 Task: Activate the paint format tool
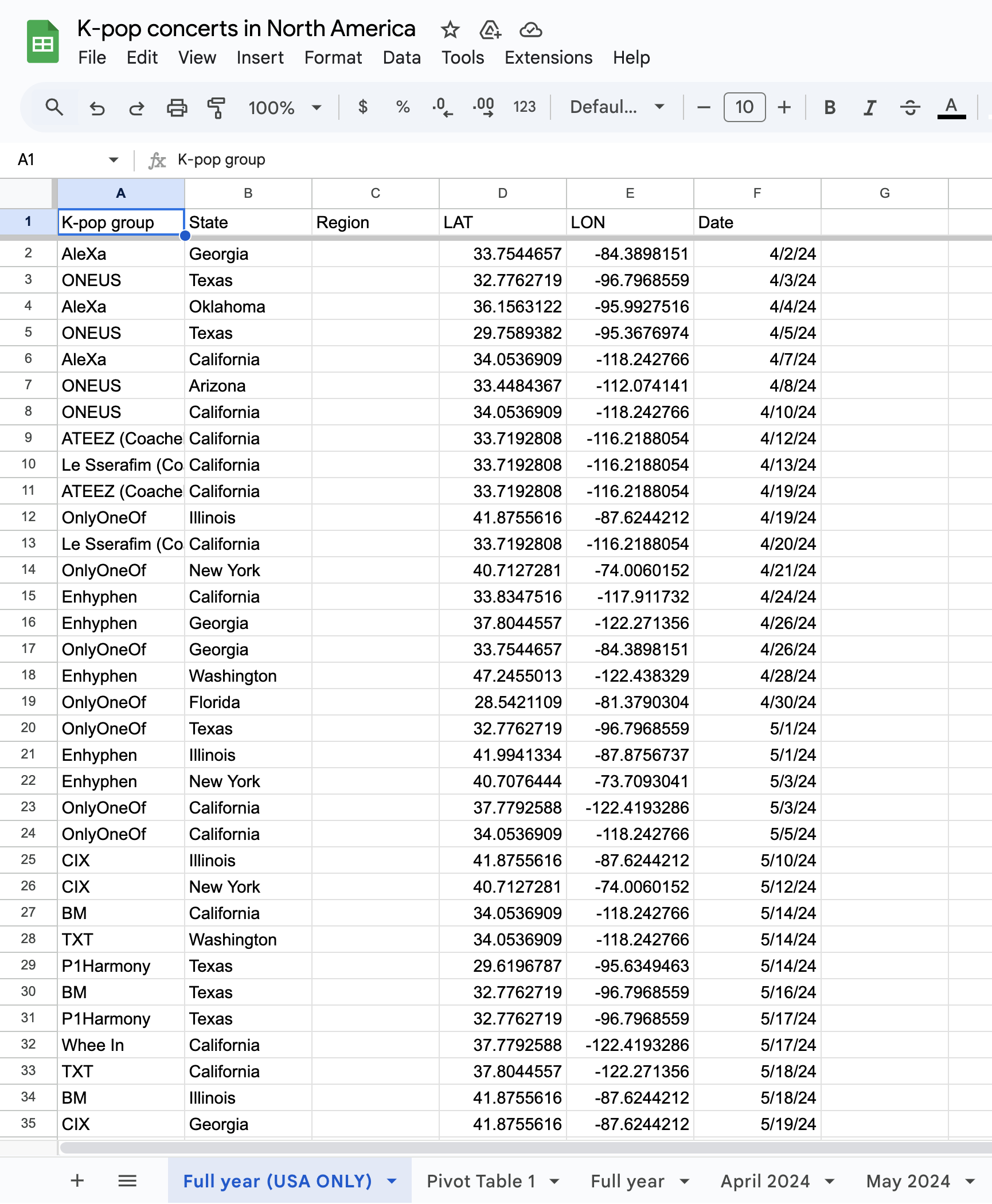(216, 107)
